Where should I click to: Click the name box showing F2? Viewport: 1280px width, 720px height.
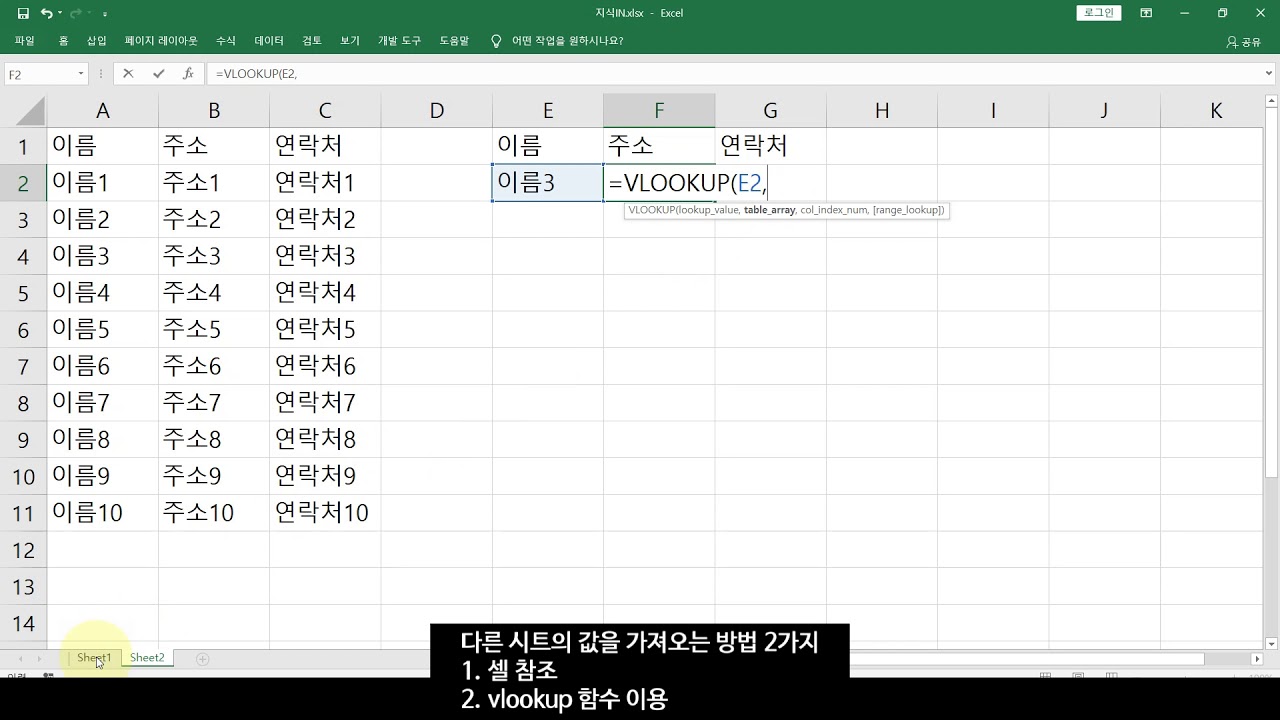pos(38,74)
